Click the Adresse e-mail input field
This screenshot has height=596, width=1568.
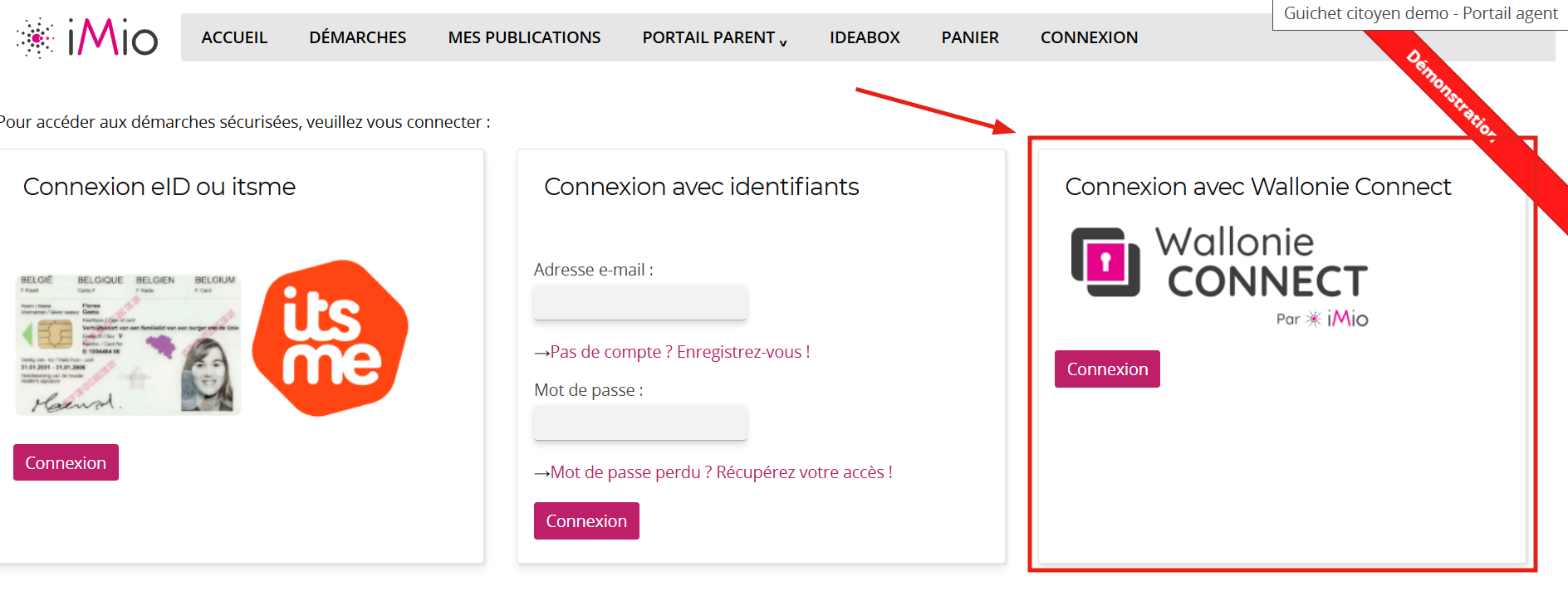click(x=639, y=302)
